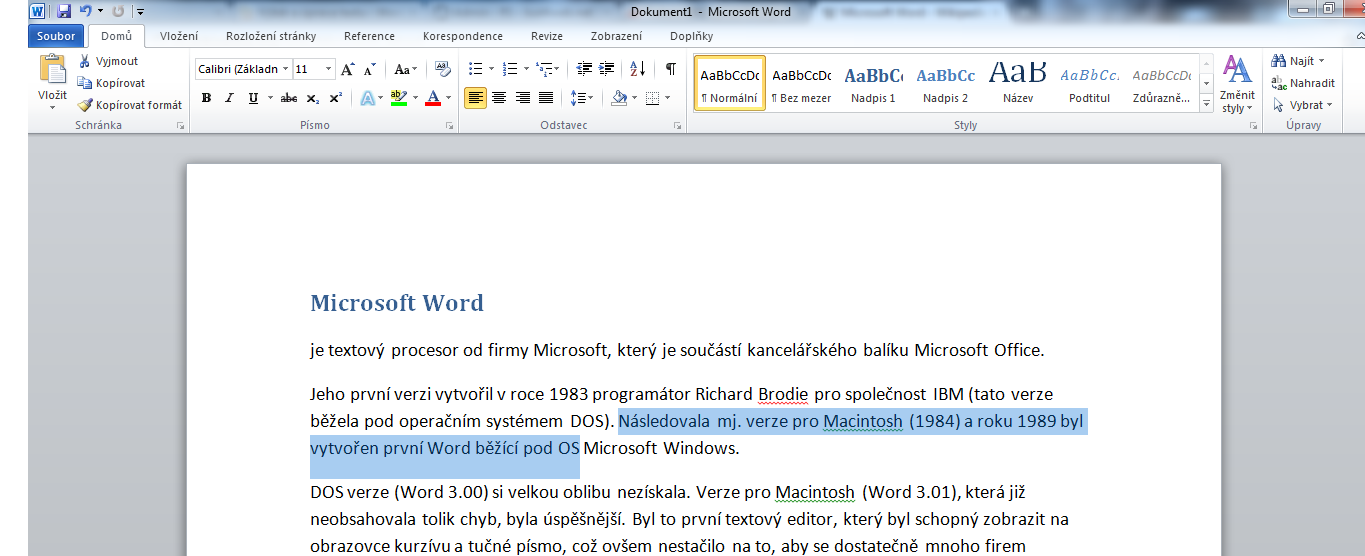This screenshot has width=1365, height=556.
Task: Click the Clear Formatting eraser icon
Action: (x=443, y=69)
